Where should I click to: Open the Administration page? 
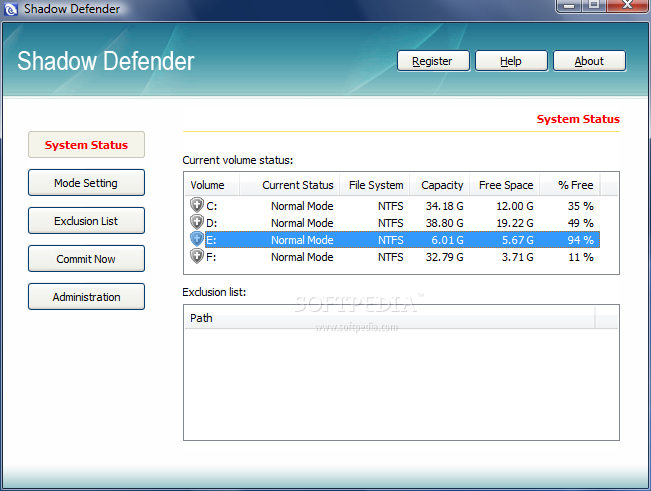tap(86, 297)
